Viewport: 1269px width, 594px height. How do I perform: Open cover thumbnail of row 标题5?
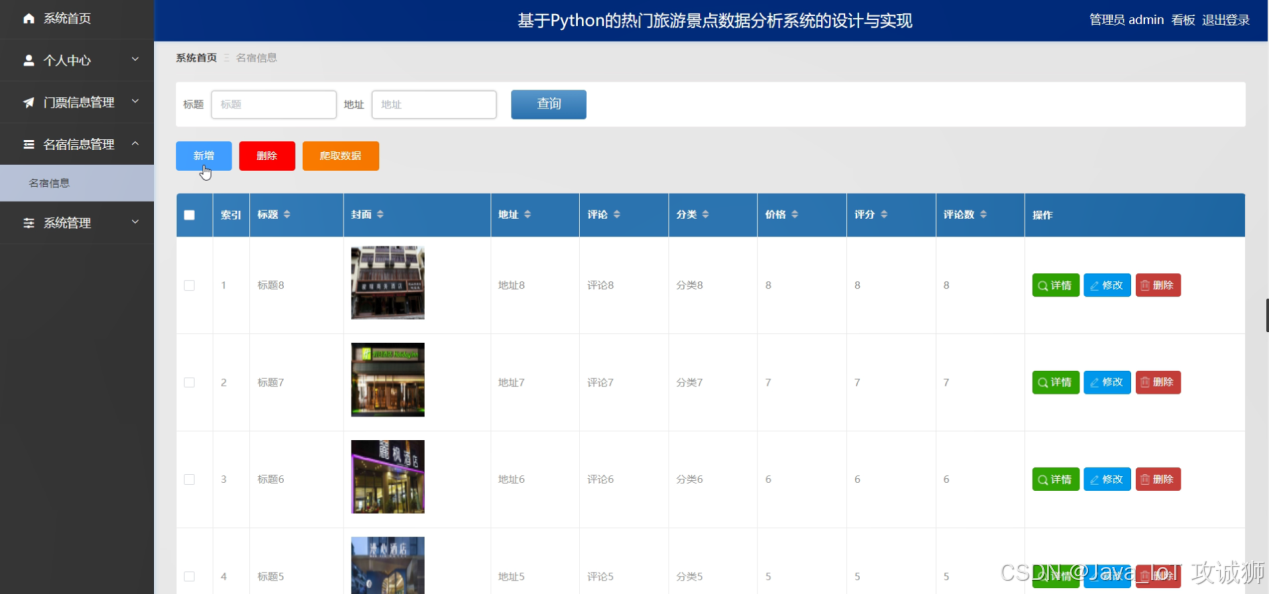pyautogui.click(x=388, y=565)
